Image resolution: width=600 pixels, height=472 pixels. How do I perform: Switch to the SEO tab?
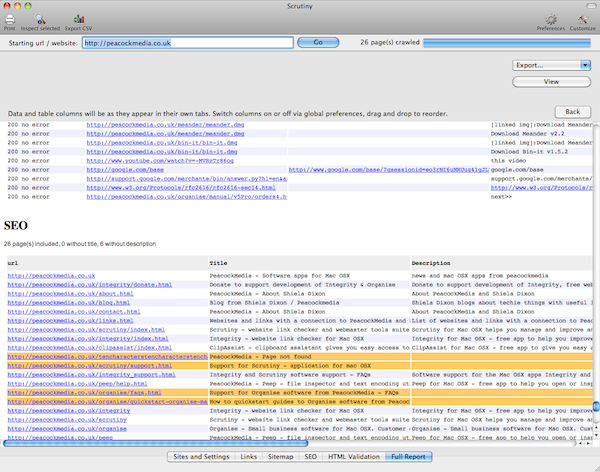310,456
